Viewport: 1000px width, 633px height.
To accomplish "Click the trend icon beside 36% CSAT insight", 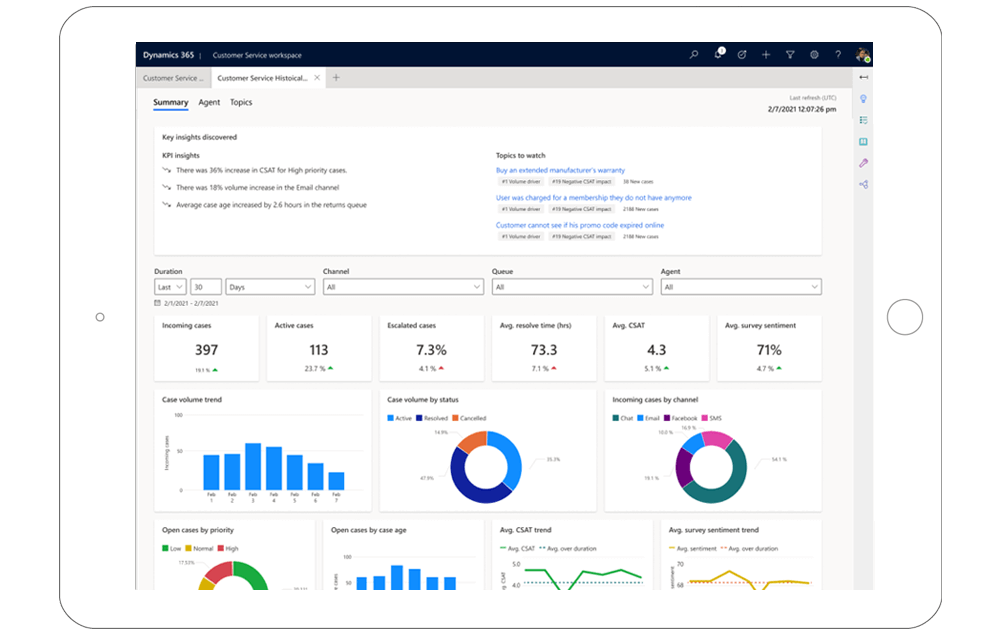I will [166, 170].
